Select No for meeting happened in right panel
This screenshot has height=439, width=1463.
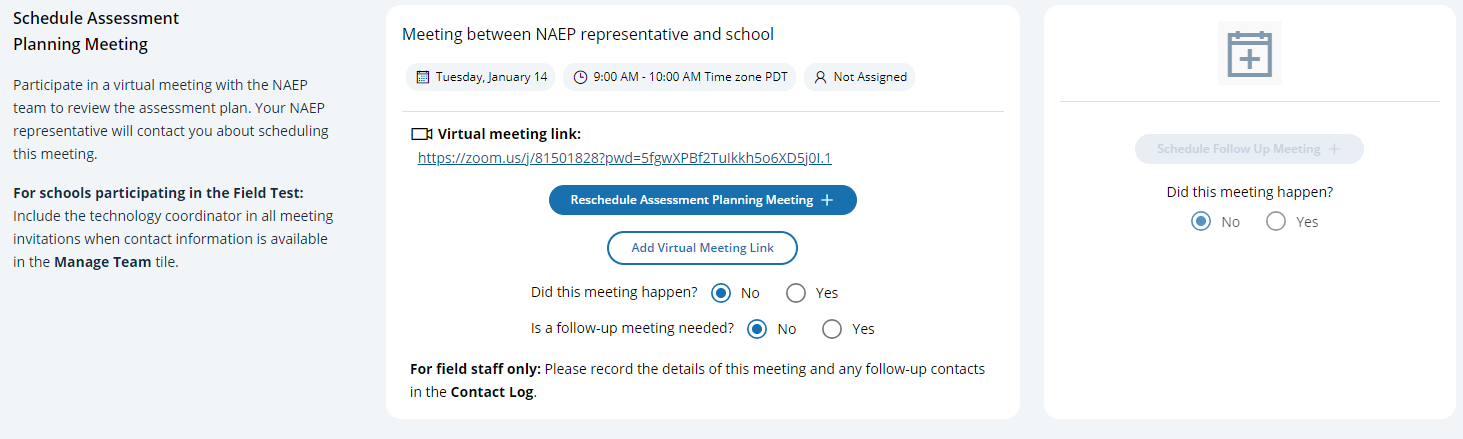click(x=1200, y=222)
